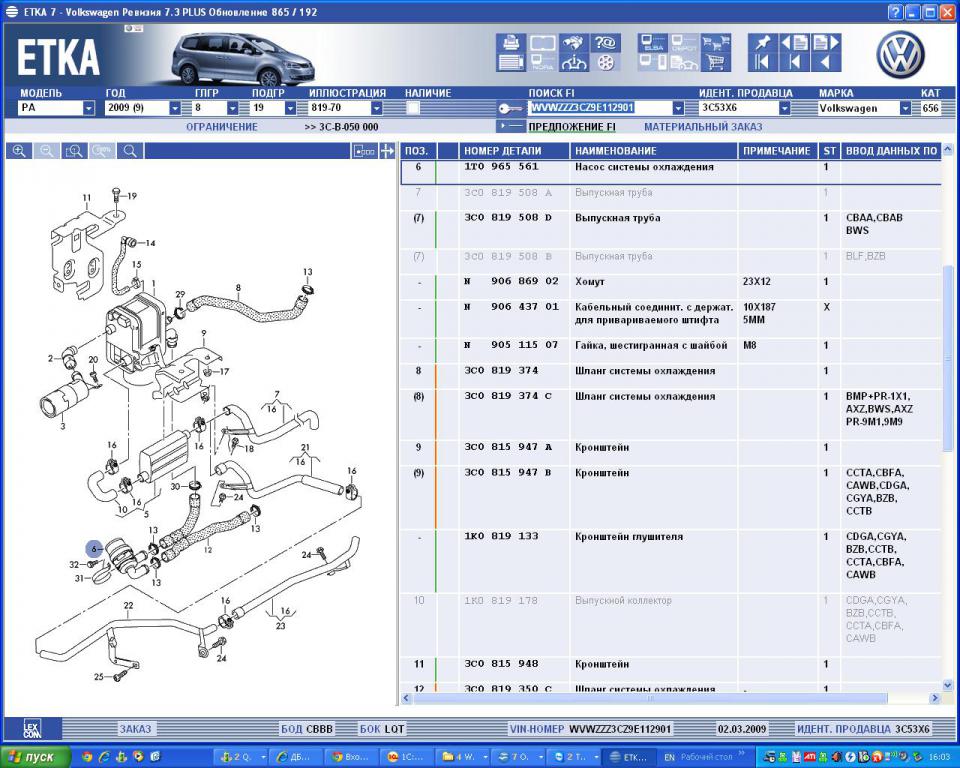Click the Windows Пуск start button

pyautogui.click(x=36, y=757)
